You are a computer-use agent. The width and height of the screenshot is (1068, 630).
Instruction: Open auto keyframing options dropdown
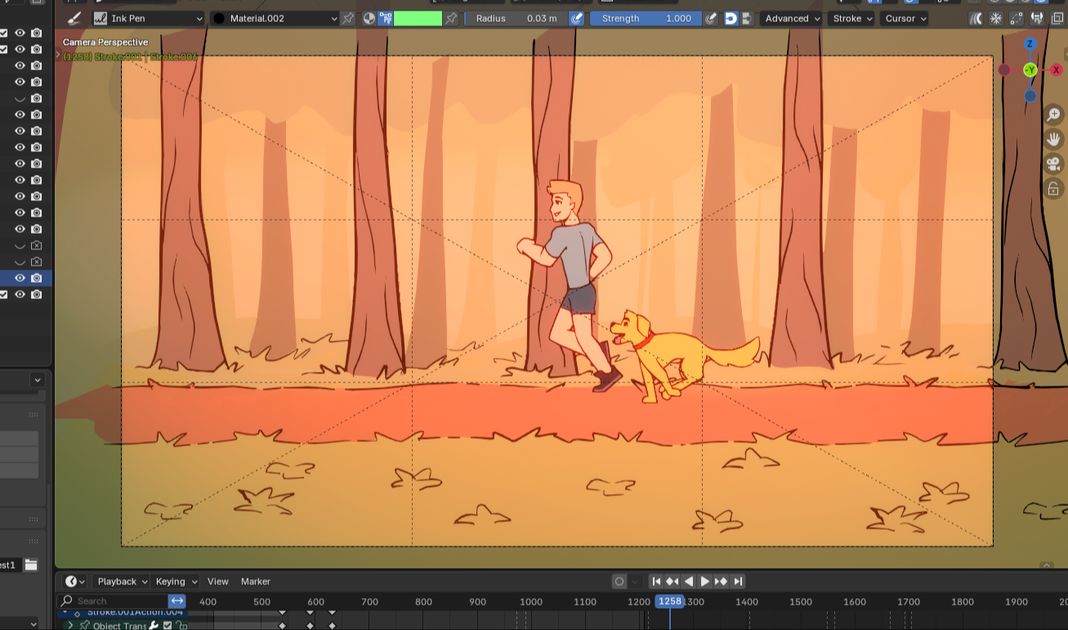point(635,581)
